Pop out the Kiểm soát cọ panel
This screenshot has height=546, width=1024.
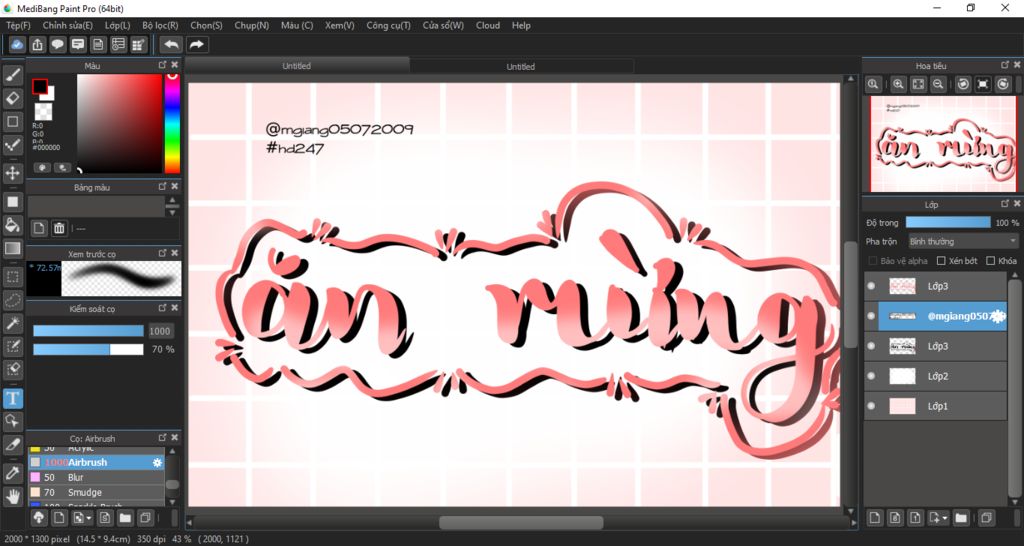(x=163, y=308)
